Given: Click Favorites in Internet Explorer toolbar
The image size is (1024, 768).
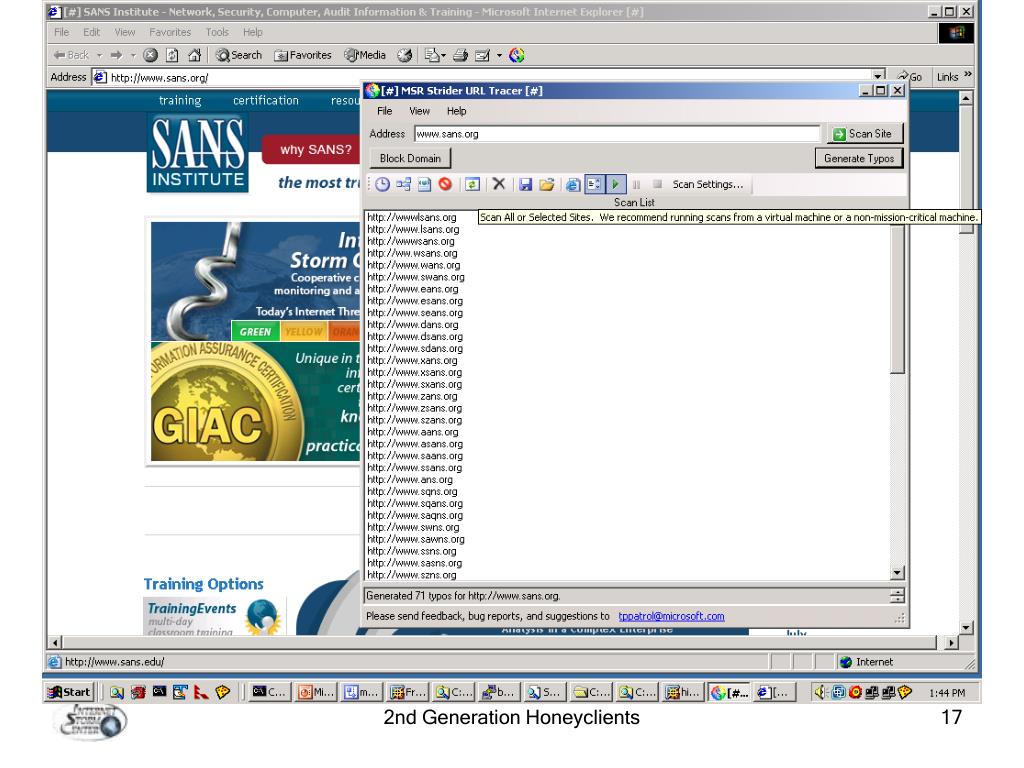Looking at the screenshot, I should (x=303, y=56).
